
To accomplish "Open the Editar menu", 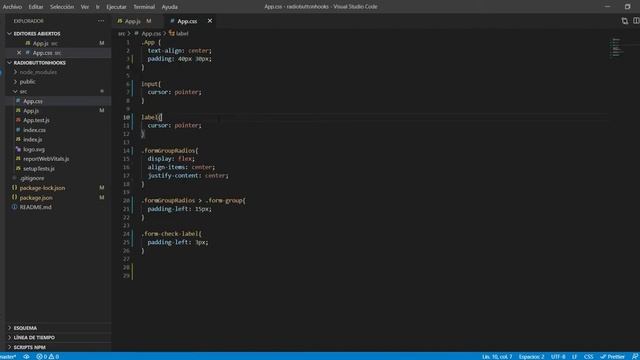I will [x=36, y=7].
